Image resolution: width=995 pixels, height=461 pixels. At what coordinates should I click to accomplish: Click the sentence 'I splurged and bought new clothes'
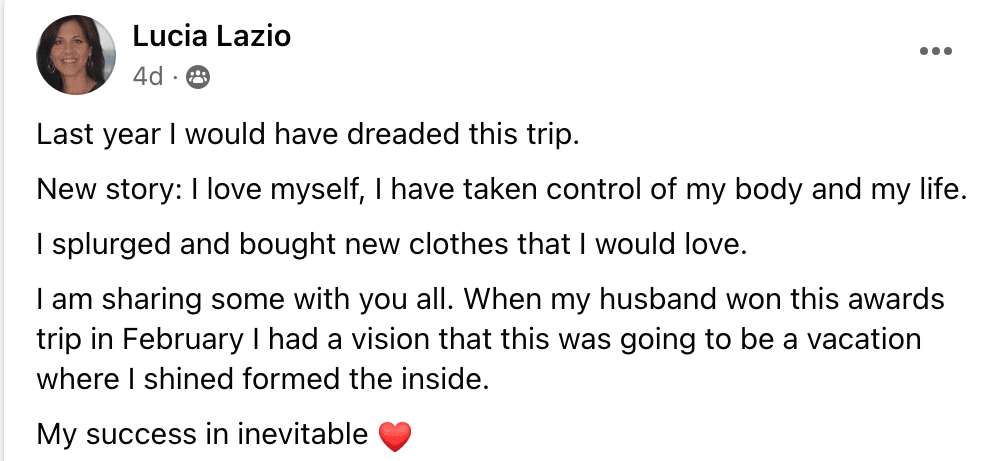(391, 245)
